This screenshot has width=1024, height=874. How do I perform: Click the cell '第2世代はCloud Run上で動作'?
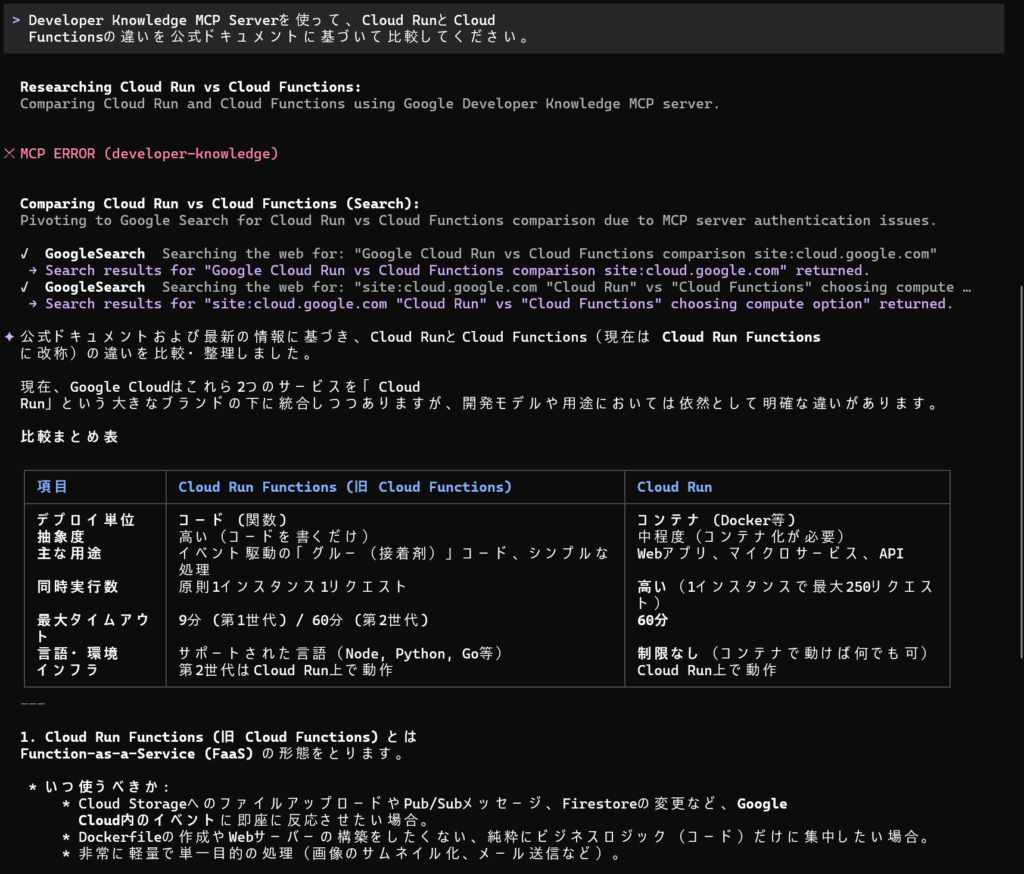285,670
